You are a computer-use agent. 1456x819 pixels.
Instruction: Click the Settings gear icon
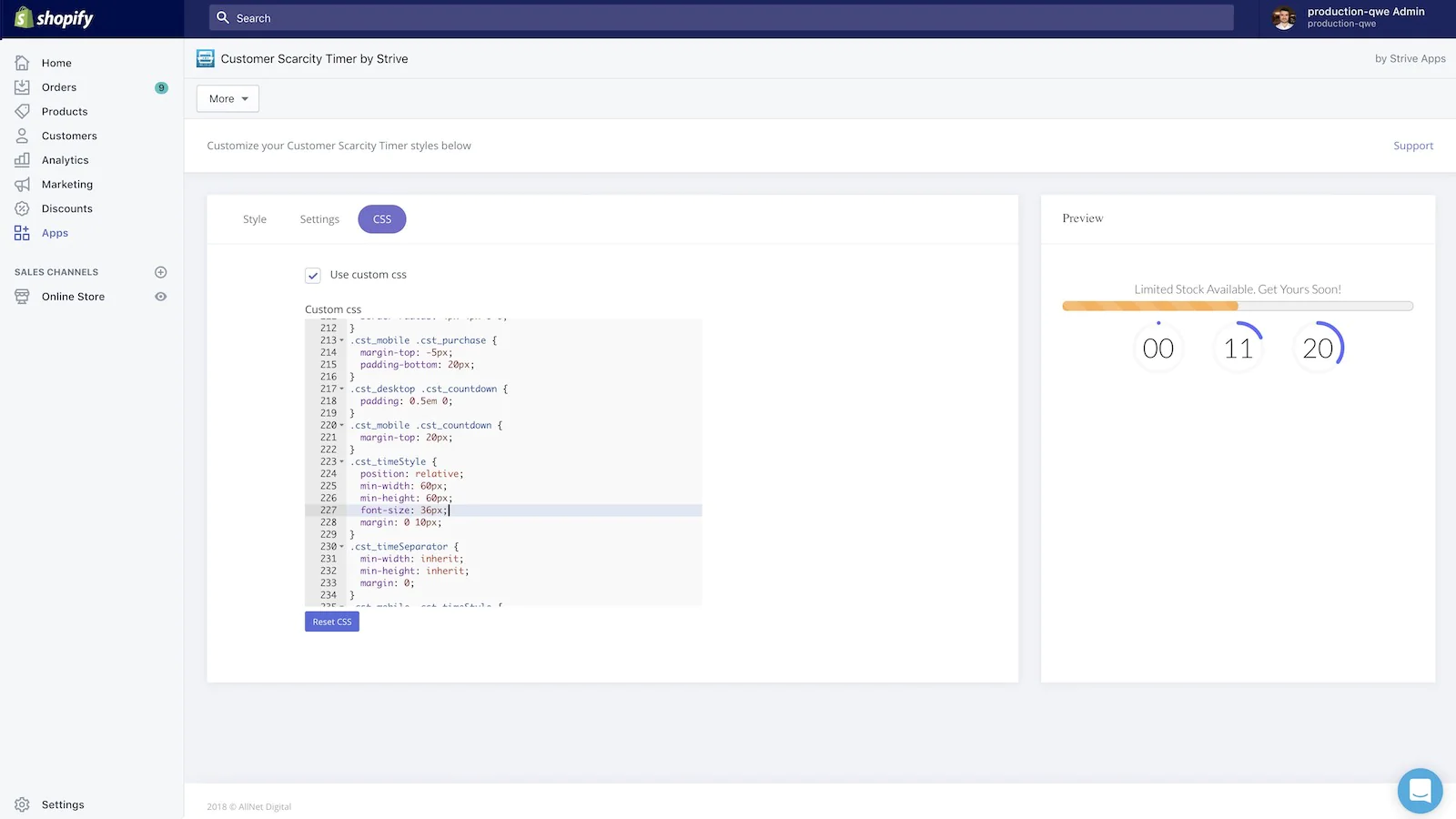[23, 804]
